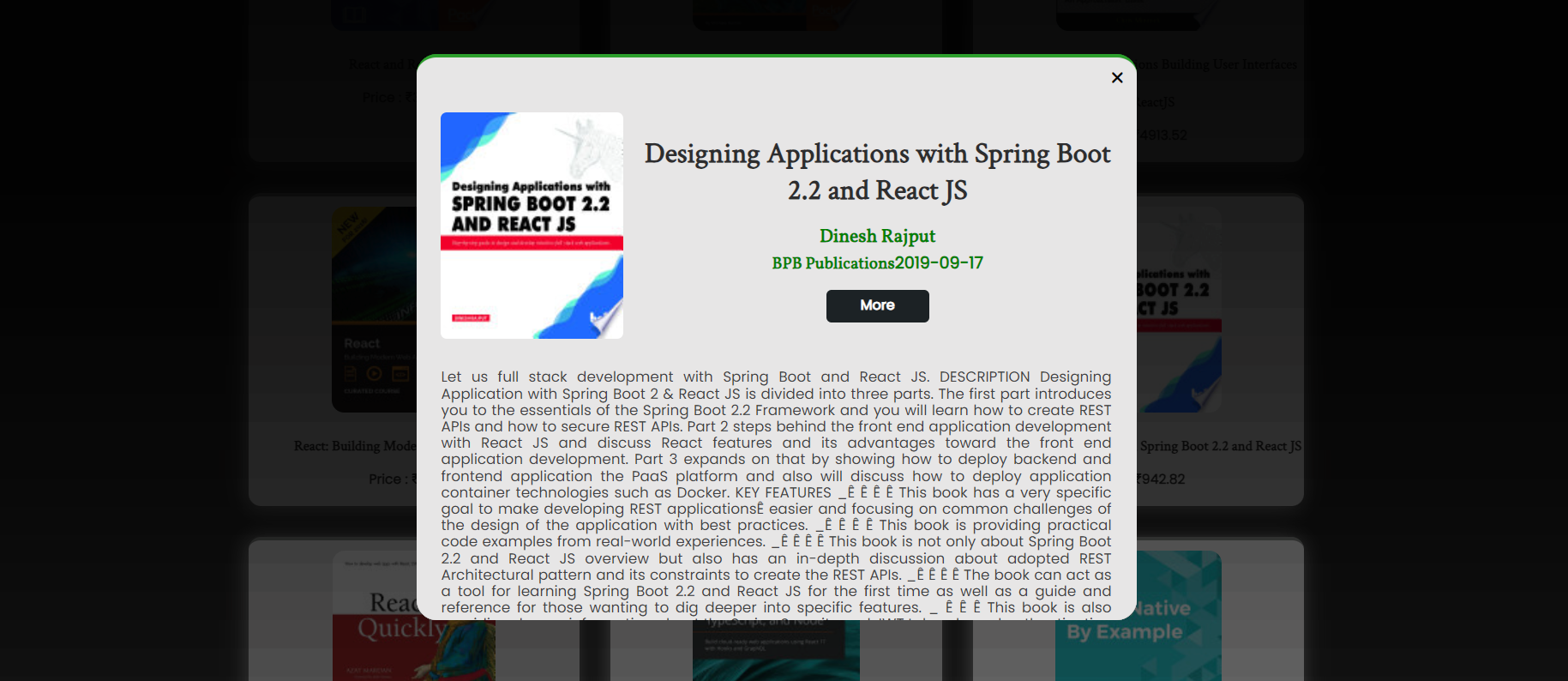The image size is (1568, 681).
Task: Click the background price 942.82
Action: (1161, 479)
